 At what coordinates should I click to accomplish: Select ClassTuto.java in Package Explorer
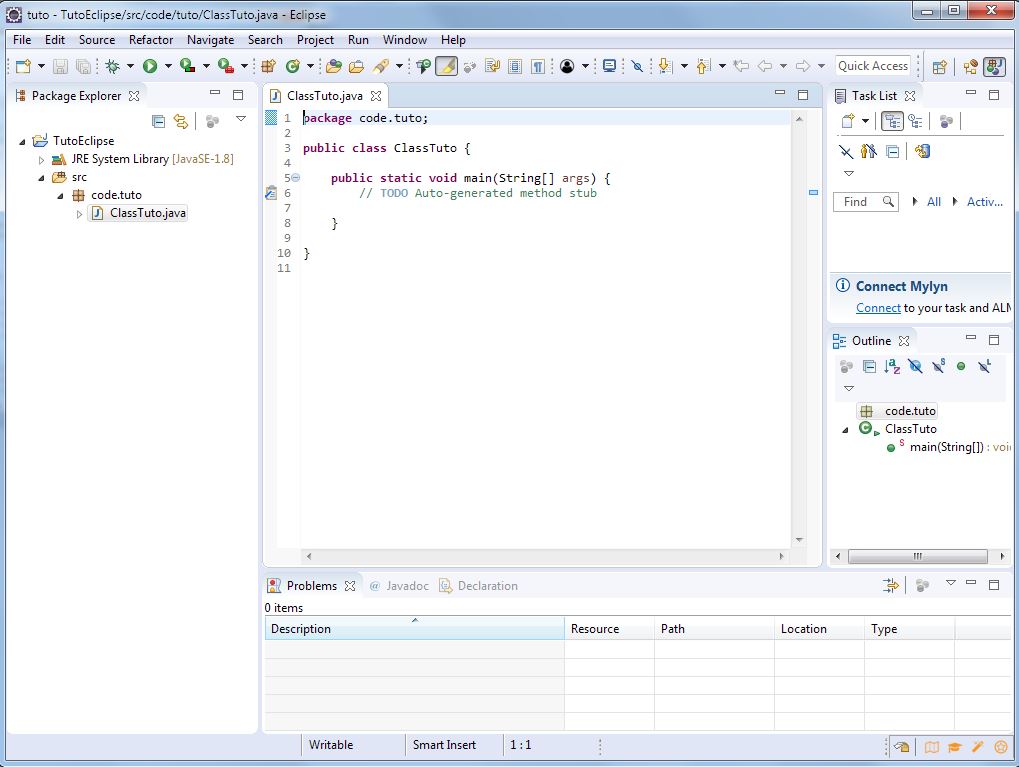tap(147, 213)
